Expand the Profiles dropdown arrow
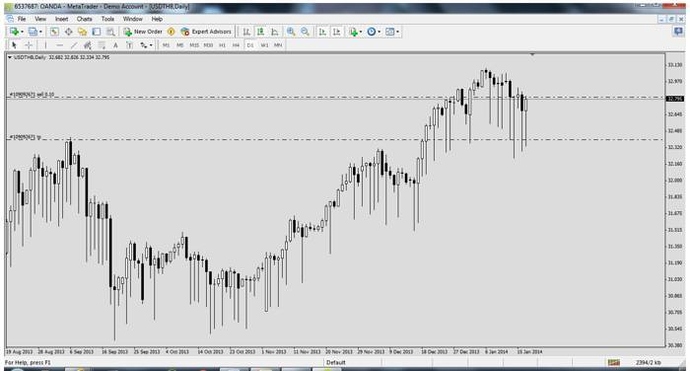The height and width of the screenshot is (371, 690). pyautogui.click(x=40, y=32)
